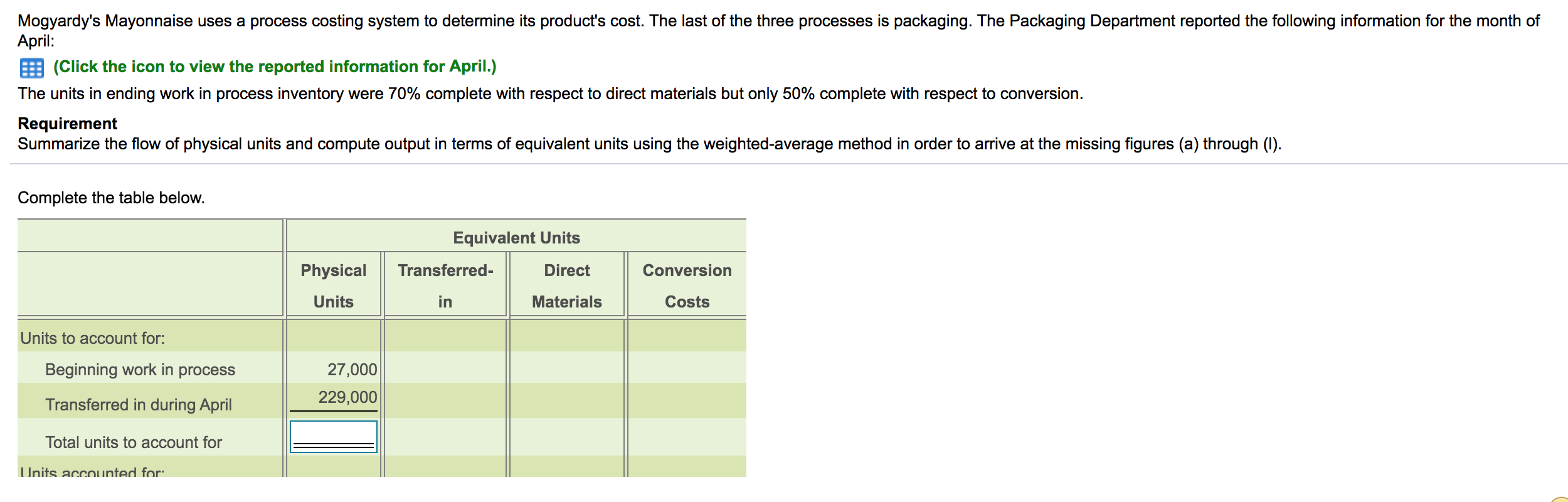Select the Conversion Costs column header
The width and height of the screenshot is (1568, 502).
click(687, 284)
